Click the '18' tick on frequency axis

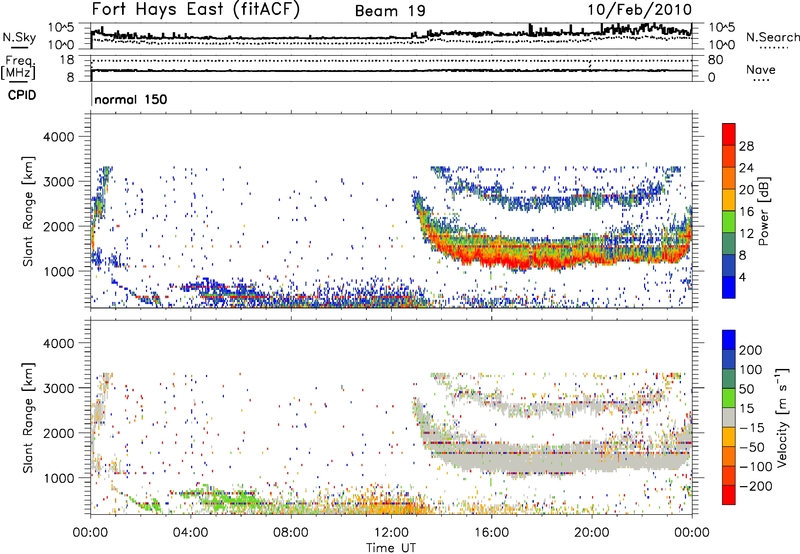coord(67,60)
